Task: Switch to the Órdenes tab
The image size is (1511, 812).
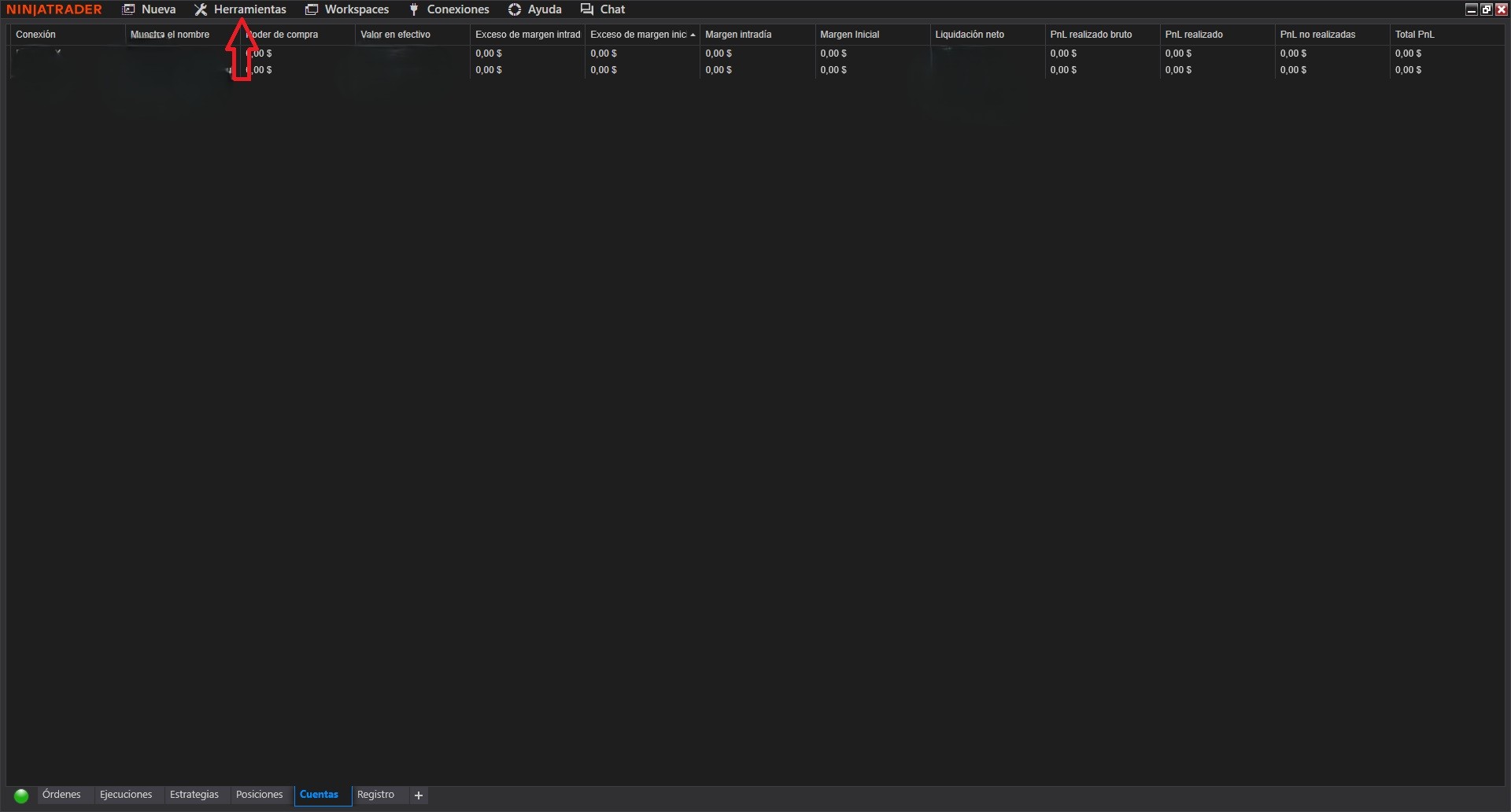Action: [61, 795]
